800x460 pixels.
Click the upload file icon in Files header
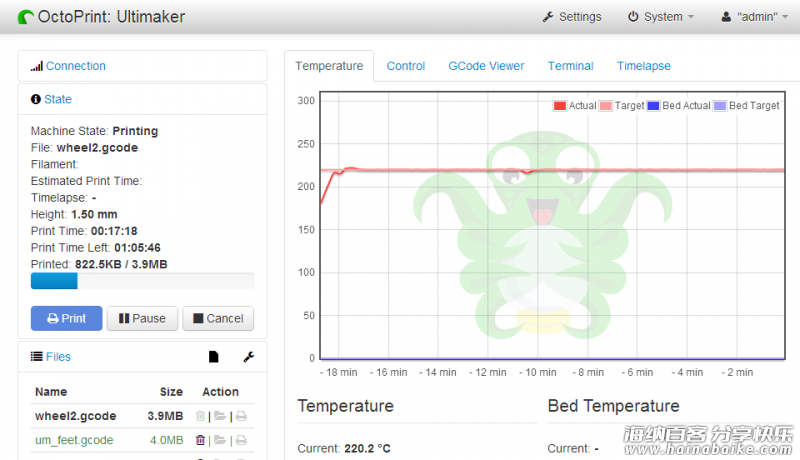214,356
